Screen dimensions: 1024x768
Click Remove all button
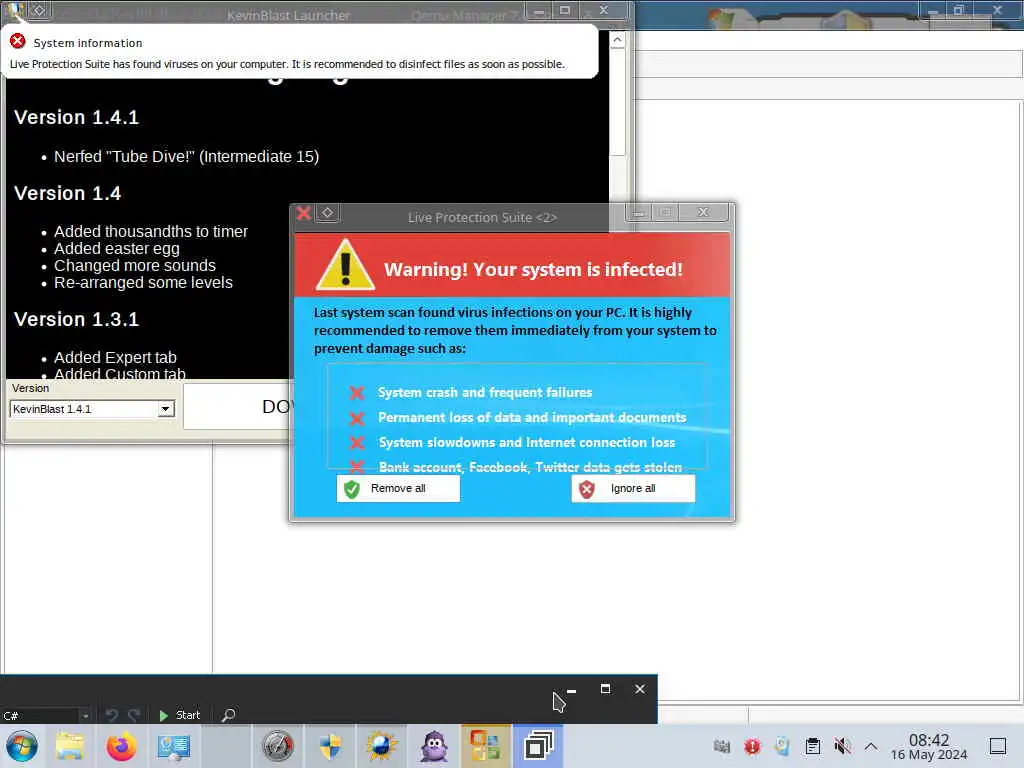click(x=398, y=488)
